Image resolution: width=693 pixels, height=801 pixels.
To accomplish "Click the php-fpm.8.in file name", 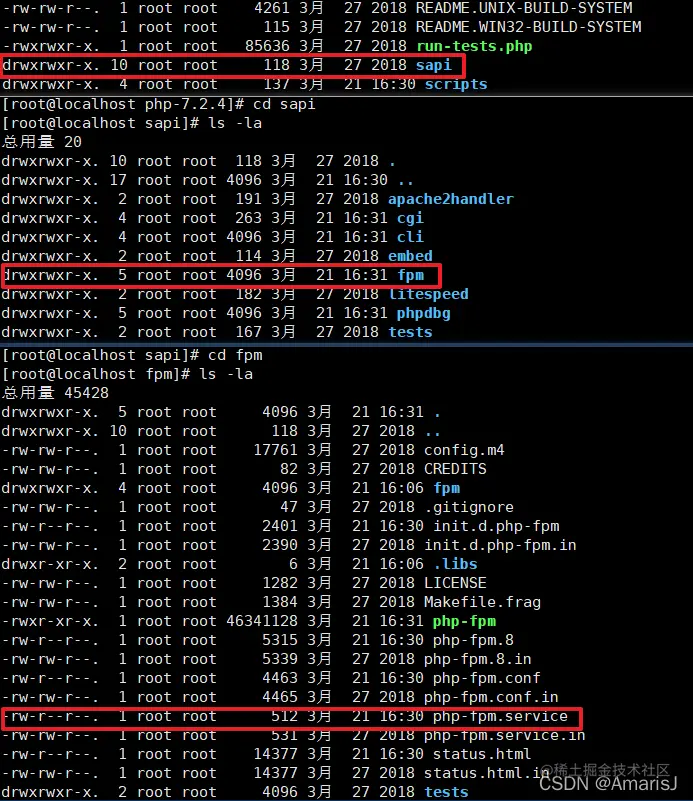I will click(x=478, y=659).
